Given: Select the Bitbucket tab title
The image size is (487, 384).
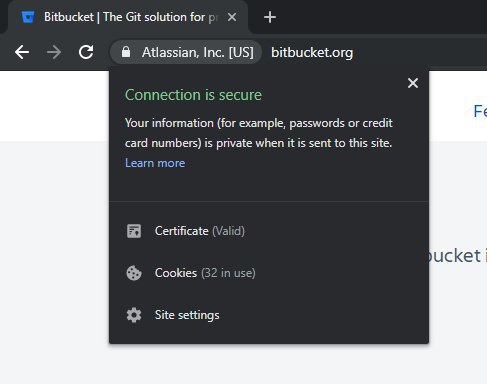Looking at the screenshot, I should (x=131, y=17).
